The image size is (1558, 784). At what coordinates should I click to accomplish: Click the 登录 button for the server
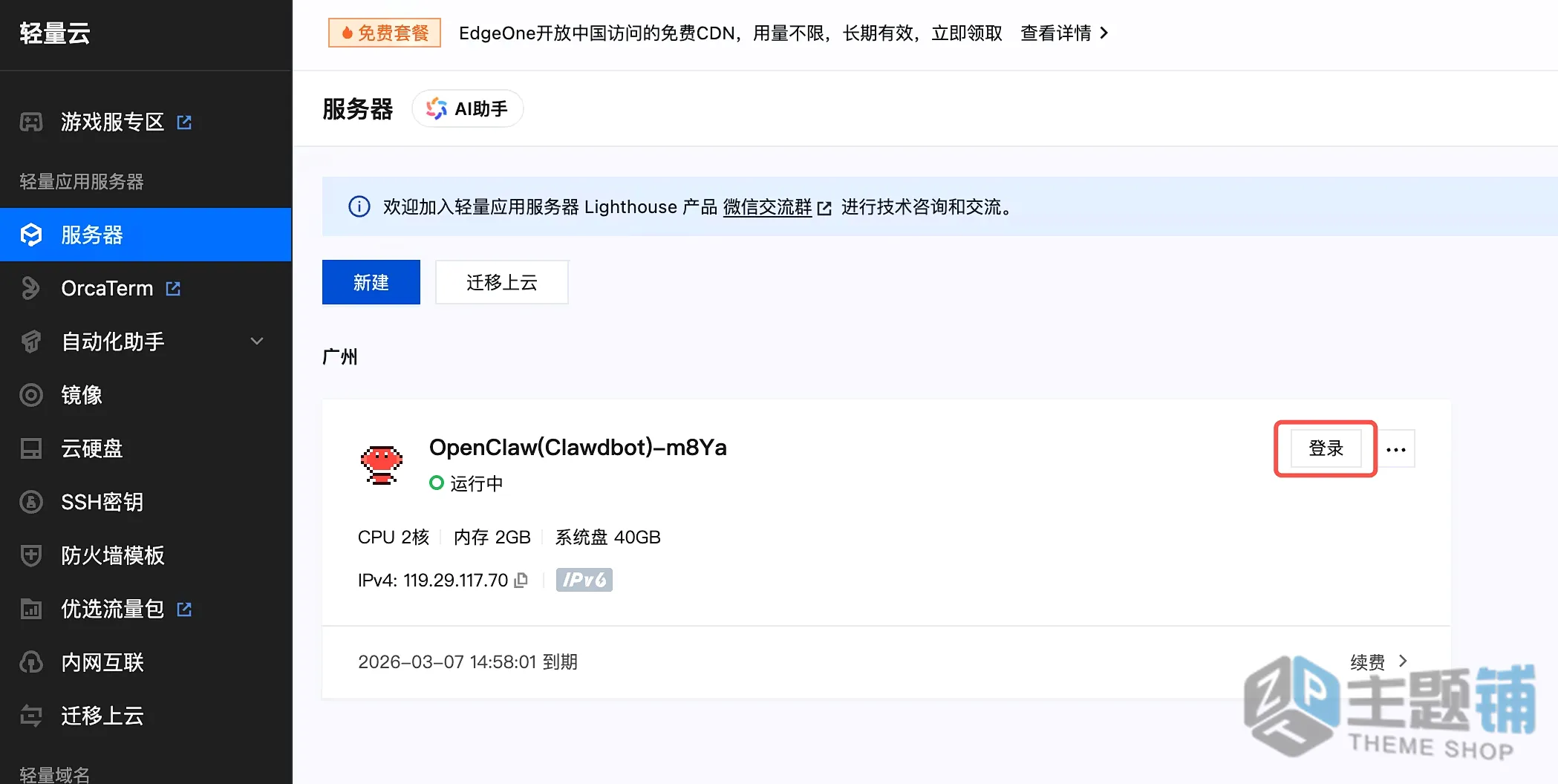pyautogui.click(x=1326, y=448)
